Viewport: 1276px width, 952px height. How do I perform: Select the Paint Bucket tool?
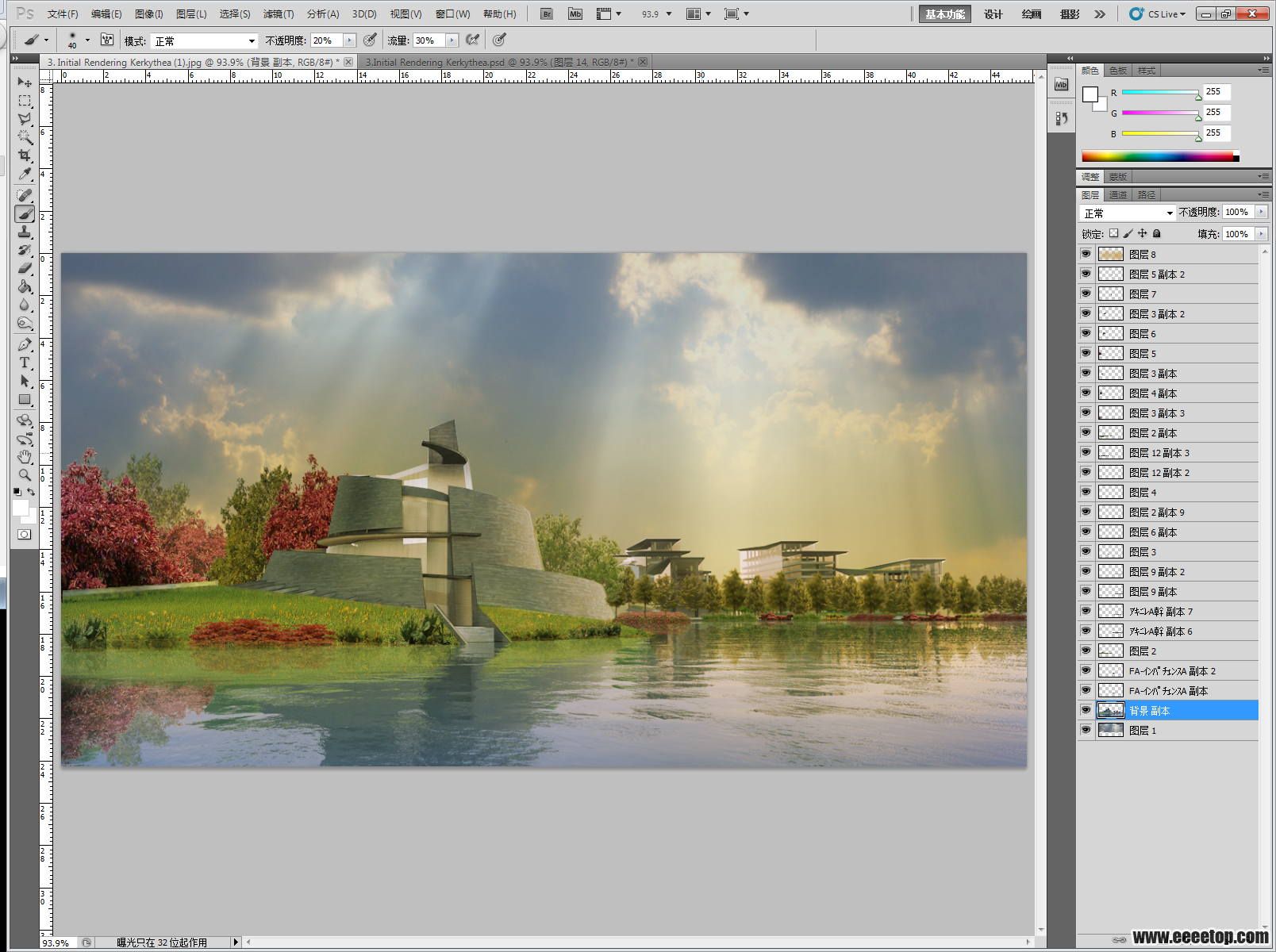(25, 286)
